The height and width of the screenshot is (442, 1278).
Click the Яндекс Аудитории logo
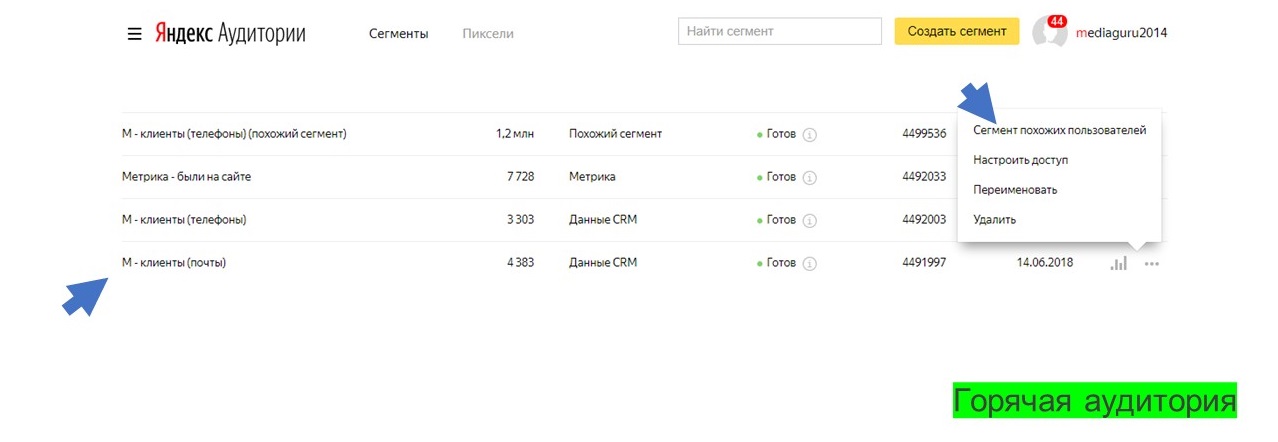click(230, 33)
